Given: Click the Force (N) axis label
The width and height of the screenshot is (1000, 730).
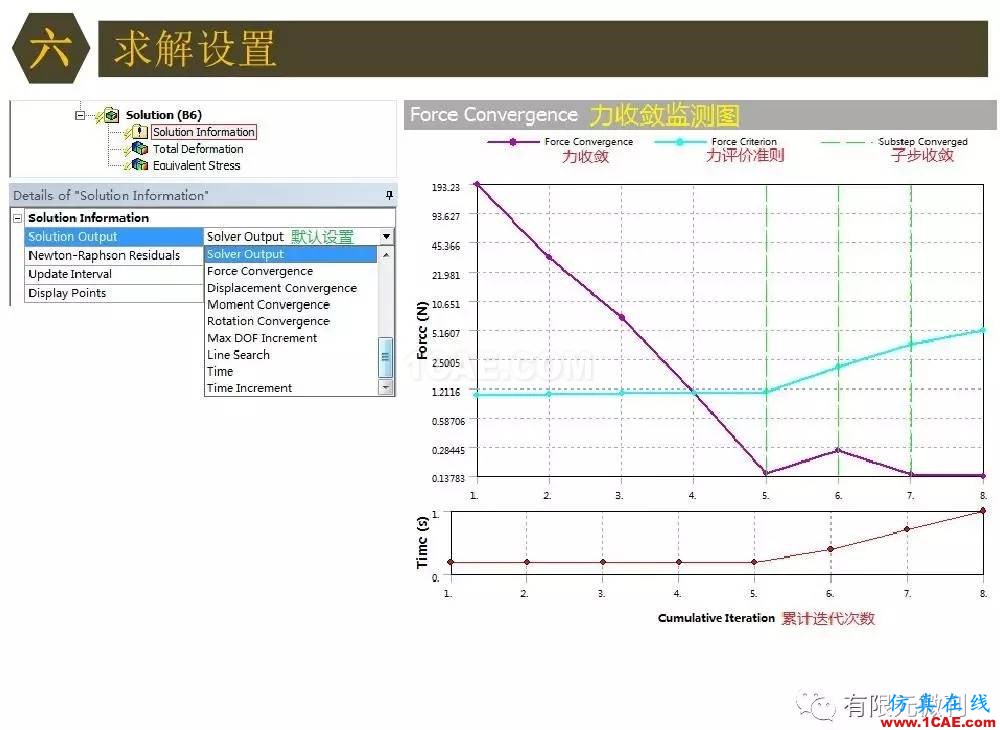Looking at the screenshot, I should [422, 330].
